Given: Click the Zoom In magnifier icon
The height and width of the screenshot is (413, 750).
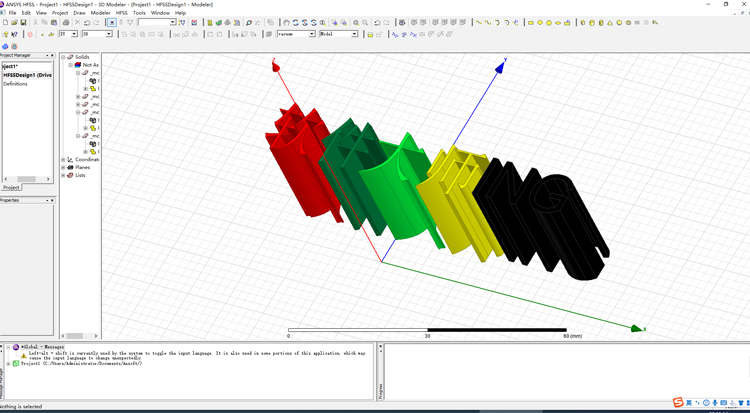Looking at the screenshot, I should click(x=356, y=22).
